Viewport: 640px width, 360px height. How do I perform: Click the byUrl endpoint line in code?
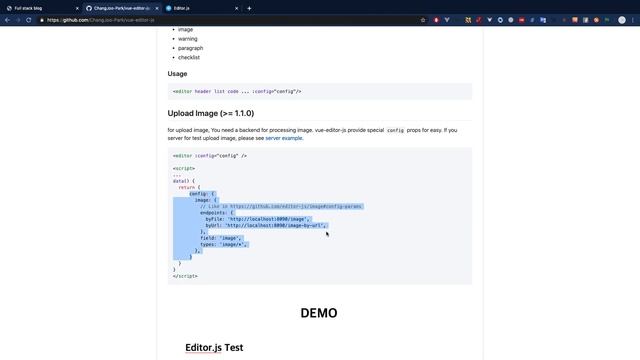coord(266,225)
